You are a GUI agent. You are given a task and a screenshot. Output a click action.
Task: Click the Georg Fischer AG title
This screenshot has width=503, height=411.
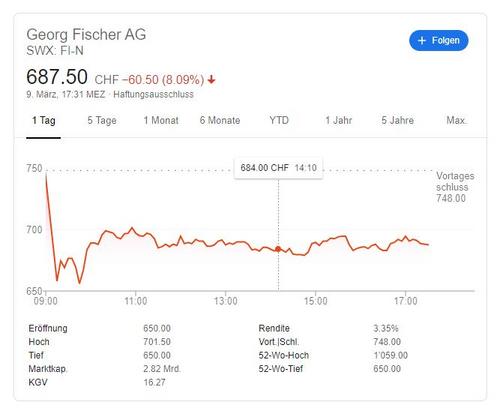pos(86,34)
